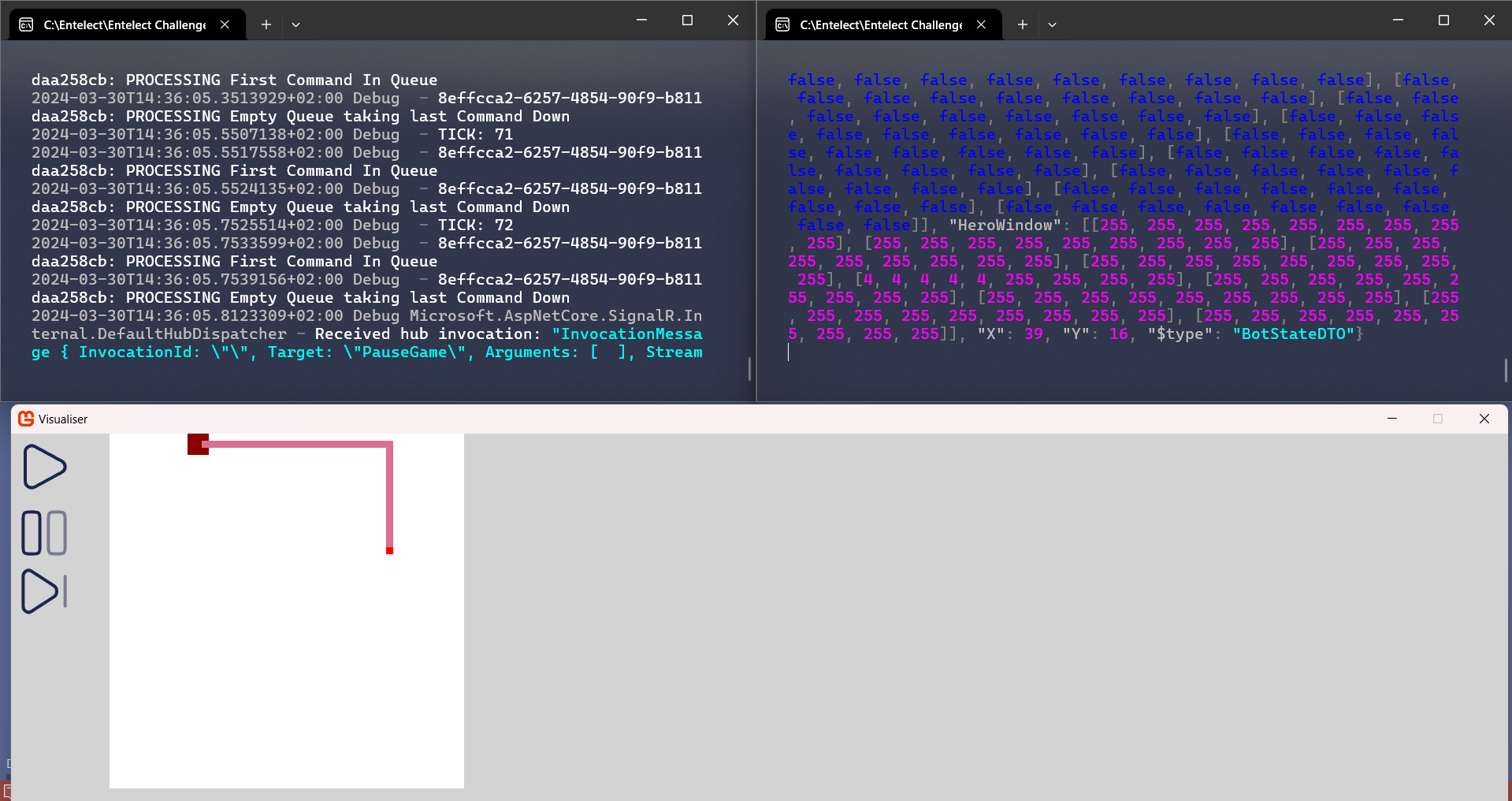Click the left terminal tab's console icon
The image size is (1512, 801).
26,24
